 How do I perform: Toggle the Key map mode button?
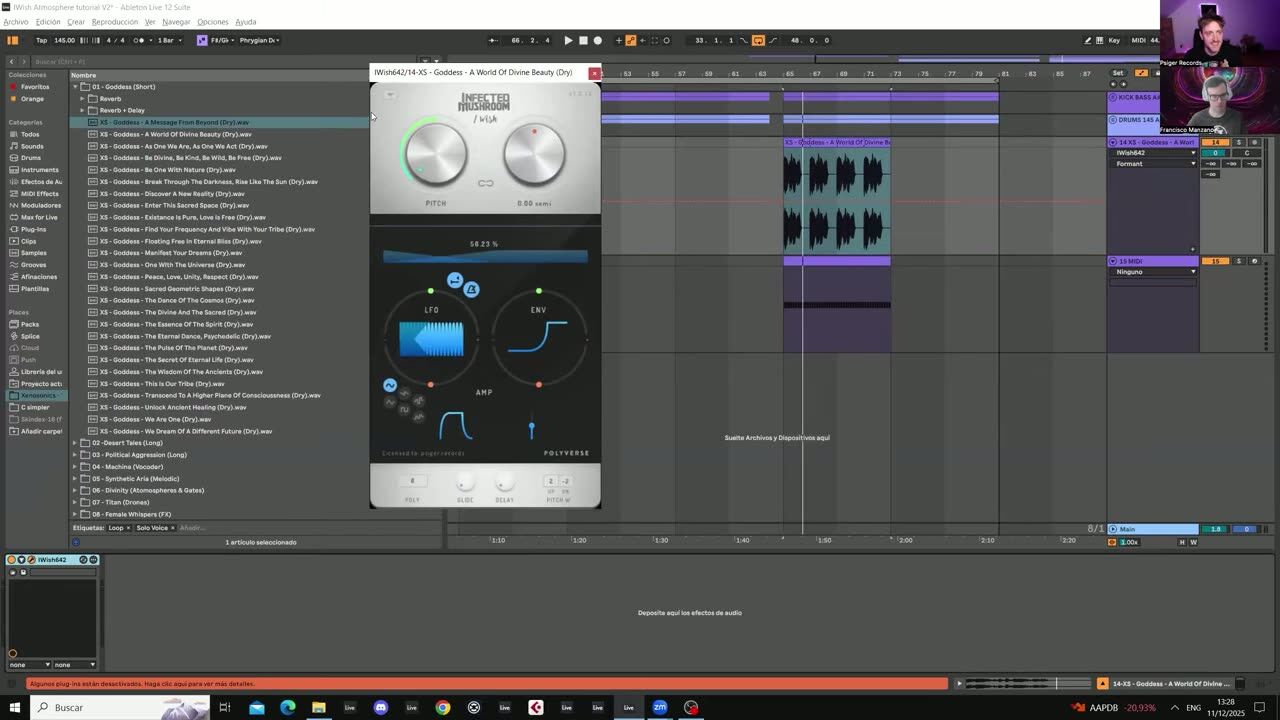tap(1113, 40)
